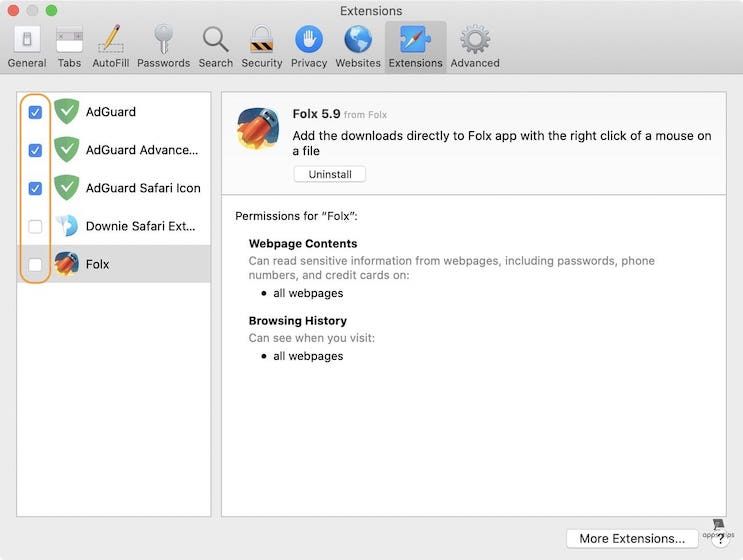Open the AutoFill preferences pane
743x560 pixels.
pos(110,46)
